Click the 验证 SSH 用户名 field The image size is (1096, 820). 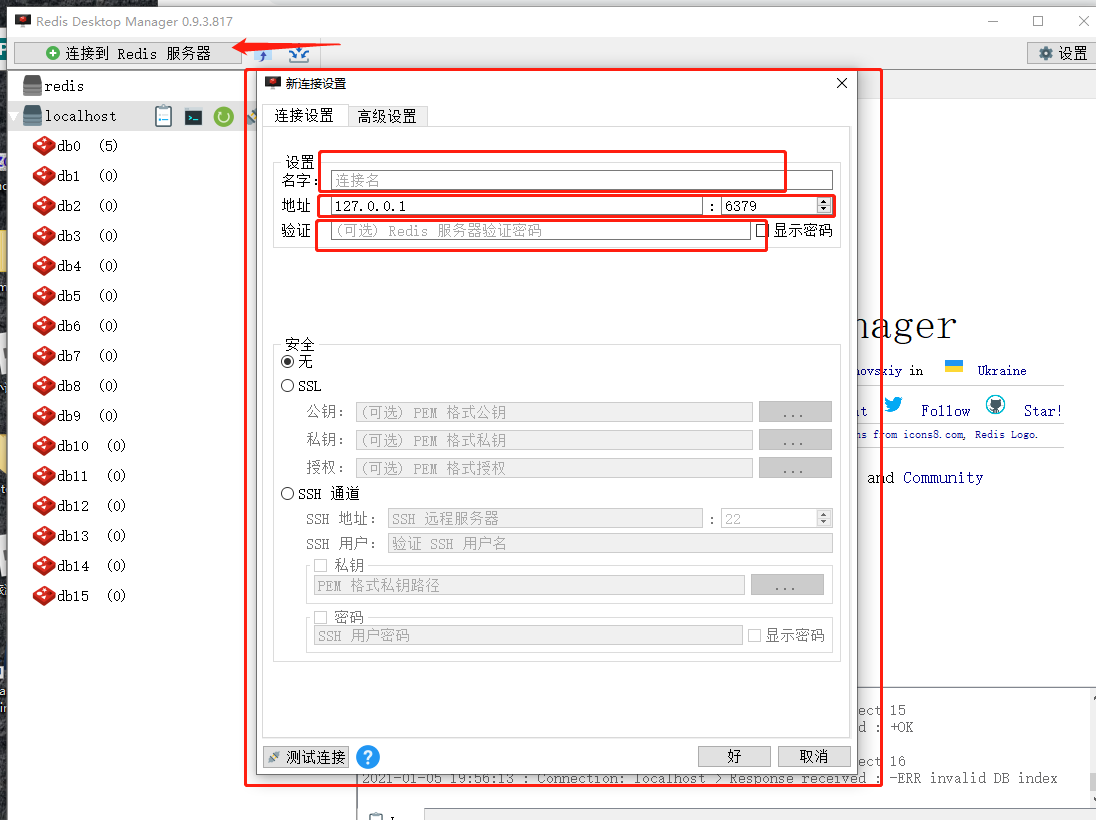610,543
